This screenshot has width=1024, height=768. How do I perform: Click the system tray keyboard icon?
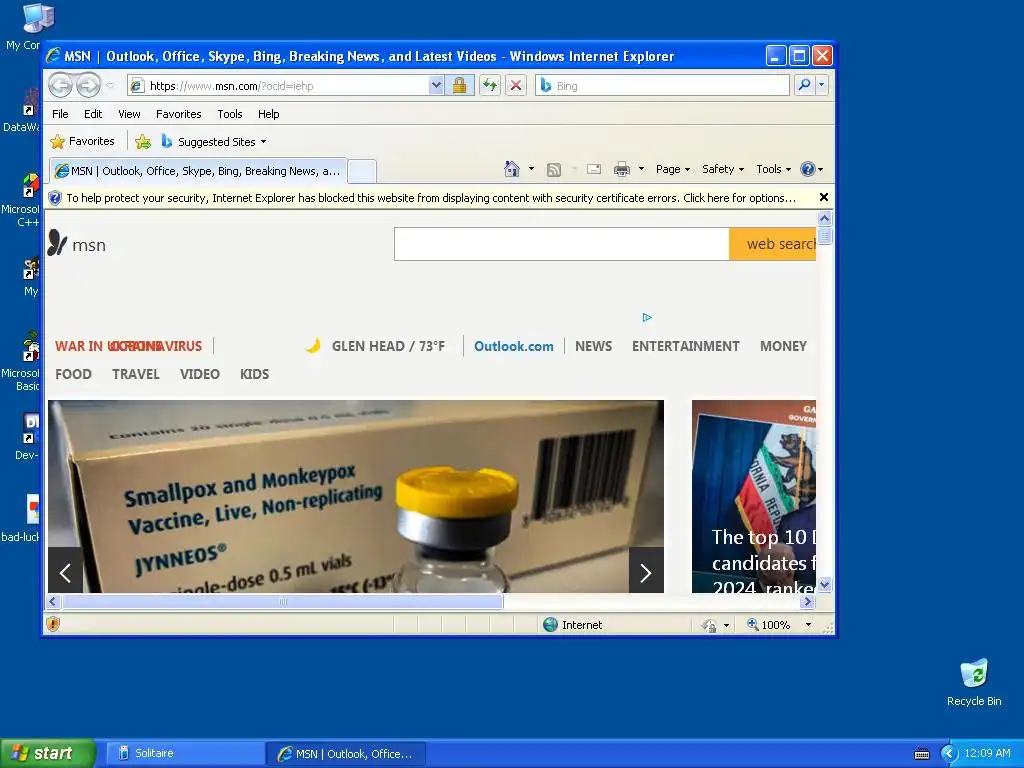(921, 754)
